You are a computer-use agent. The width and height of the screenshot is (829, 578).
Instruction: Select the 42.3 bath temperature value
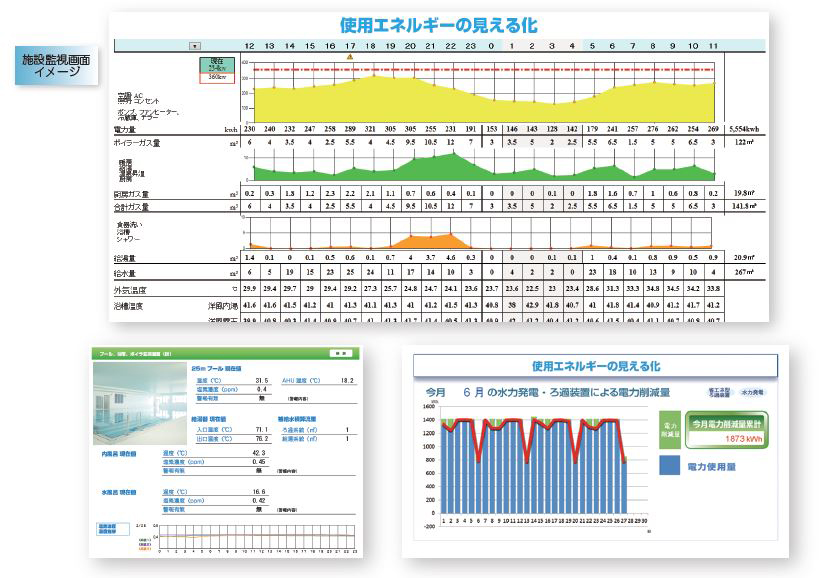coord(259,453)
